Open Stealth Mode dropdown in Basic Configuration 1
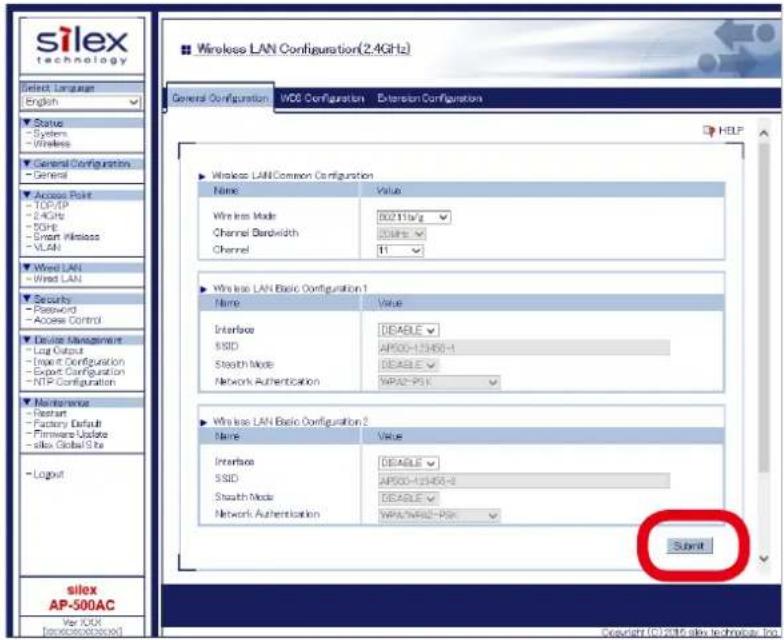This screenshot has width=784, height=640. (x=408, y=364)
